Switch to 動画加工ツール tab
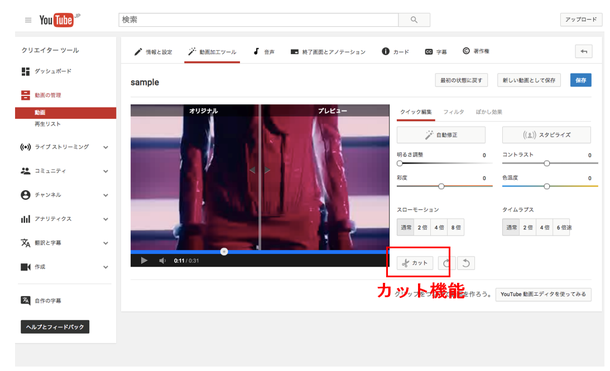Screen dimensions: 610x371 coord(212,52)
